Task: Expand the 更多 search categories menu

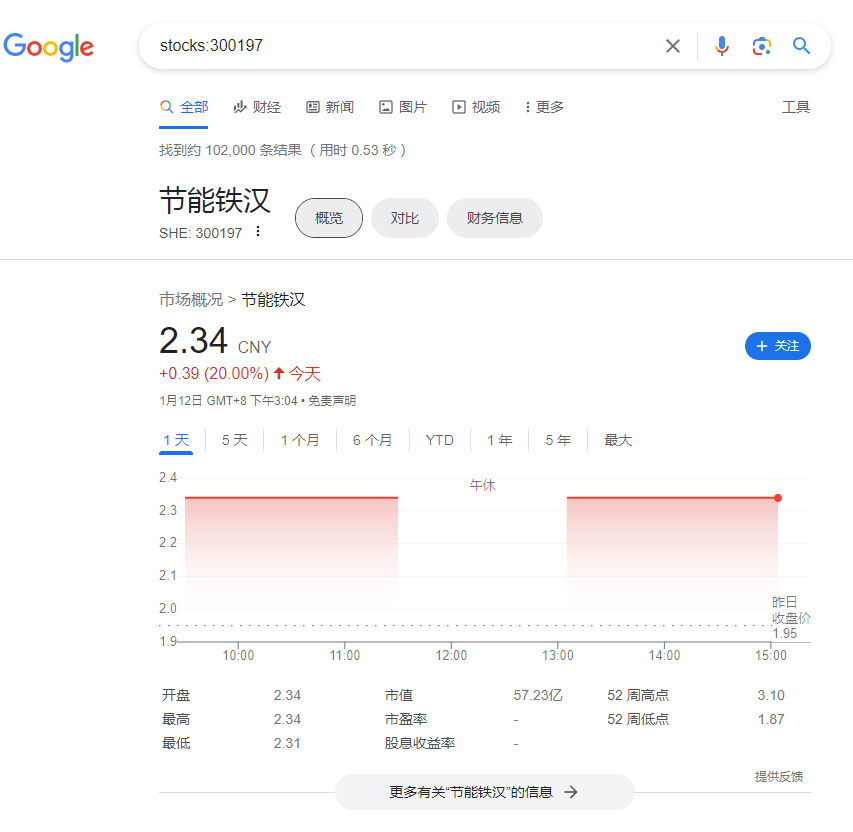Action: tap(544, 107)
